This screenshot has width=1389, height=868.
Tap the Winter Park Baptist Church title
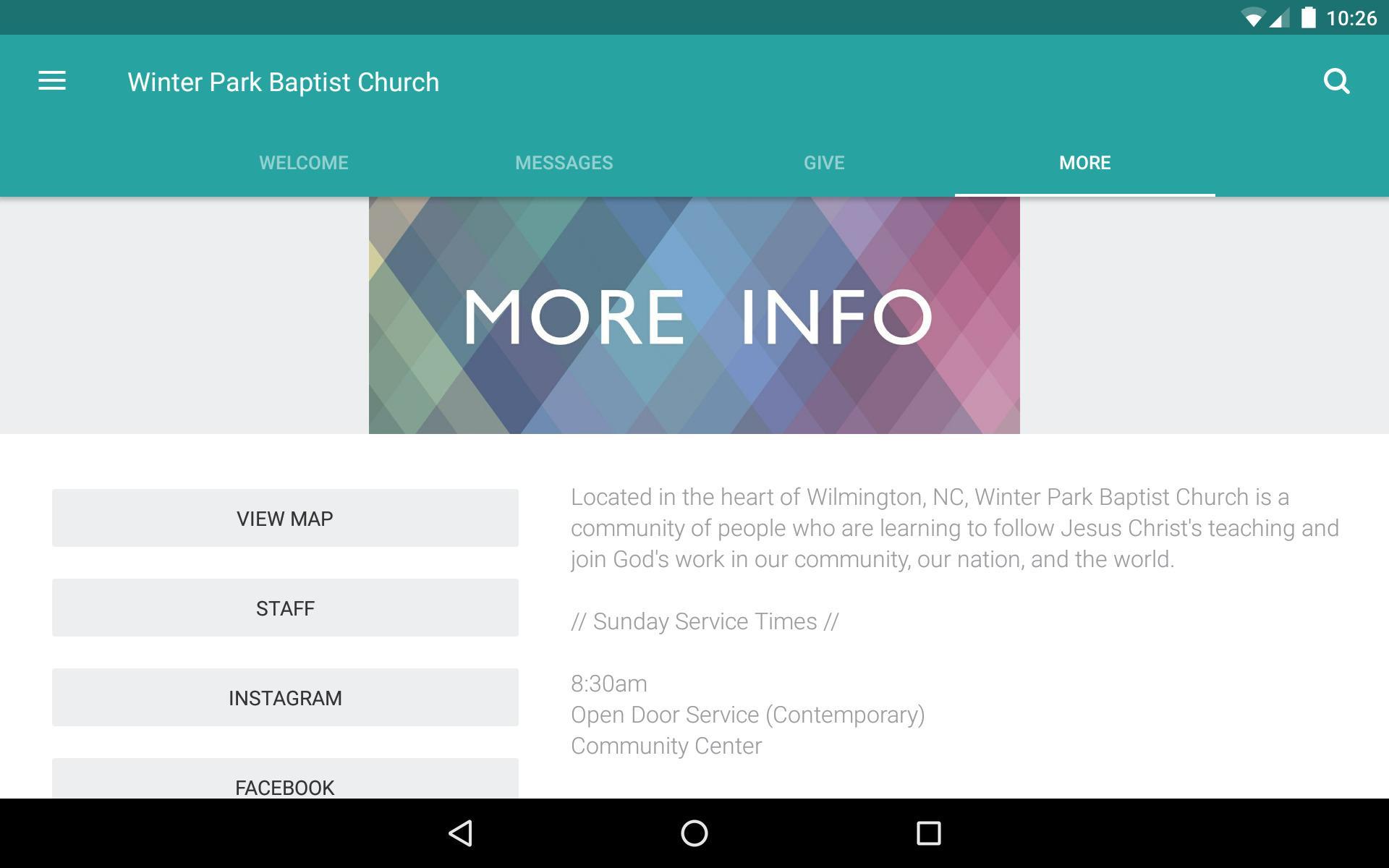click(284, 82)
